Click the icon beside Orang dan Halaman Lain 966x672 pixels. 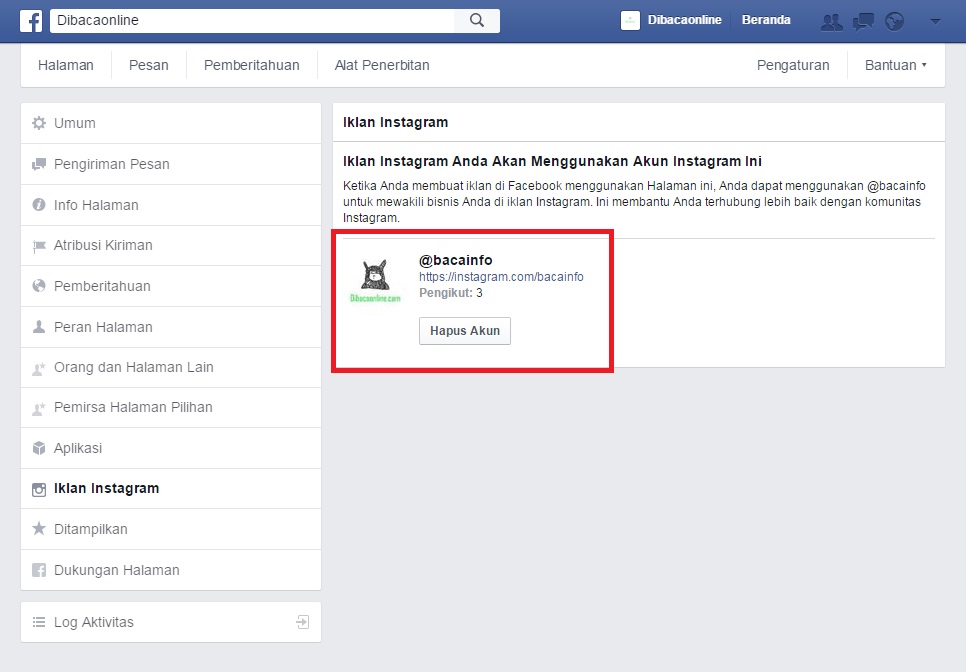coord(39,368)
